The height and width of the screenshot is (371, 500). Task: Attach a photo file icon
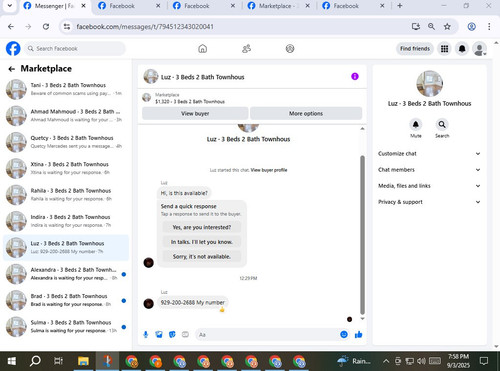159,334
